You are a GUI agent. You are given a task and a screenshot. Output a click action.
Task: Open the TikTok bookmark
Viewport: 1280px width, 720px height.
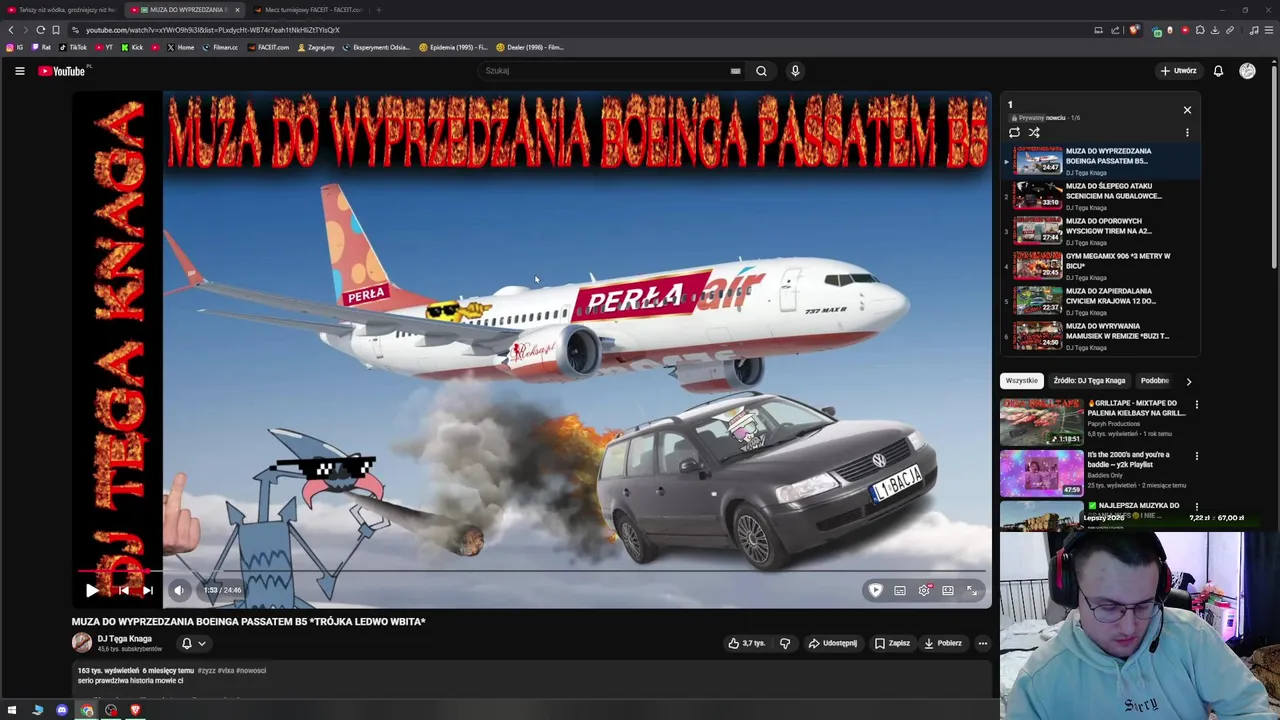coord(73,47)
